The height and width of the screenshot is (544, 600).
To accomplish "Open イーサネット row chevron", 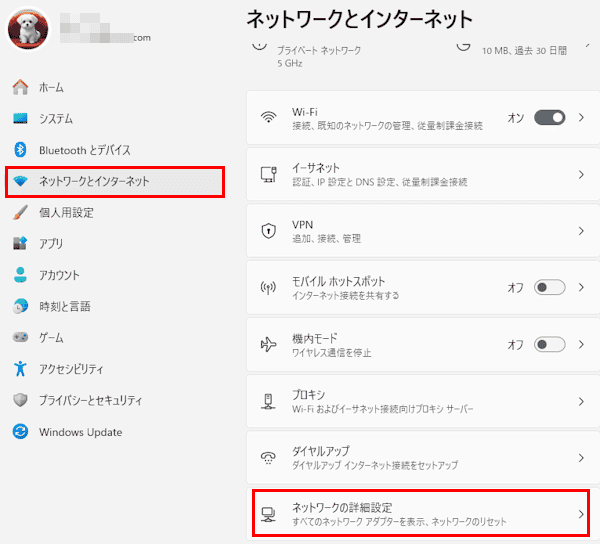I will (581, 174).
